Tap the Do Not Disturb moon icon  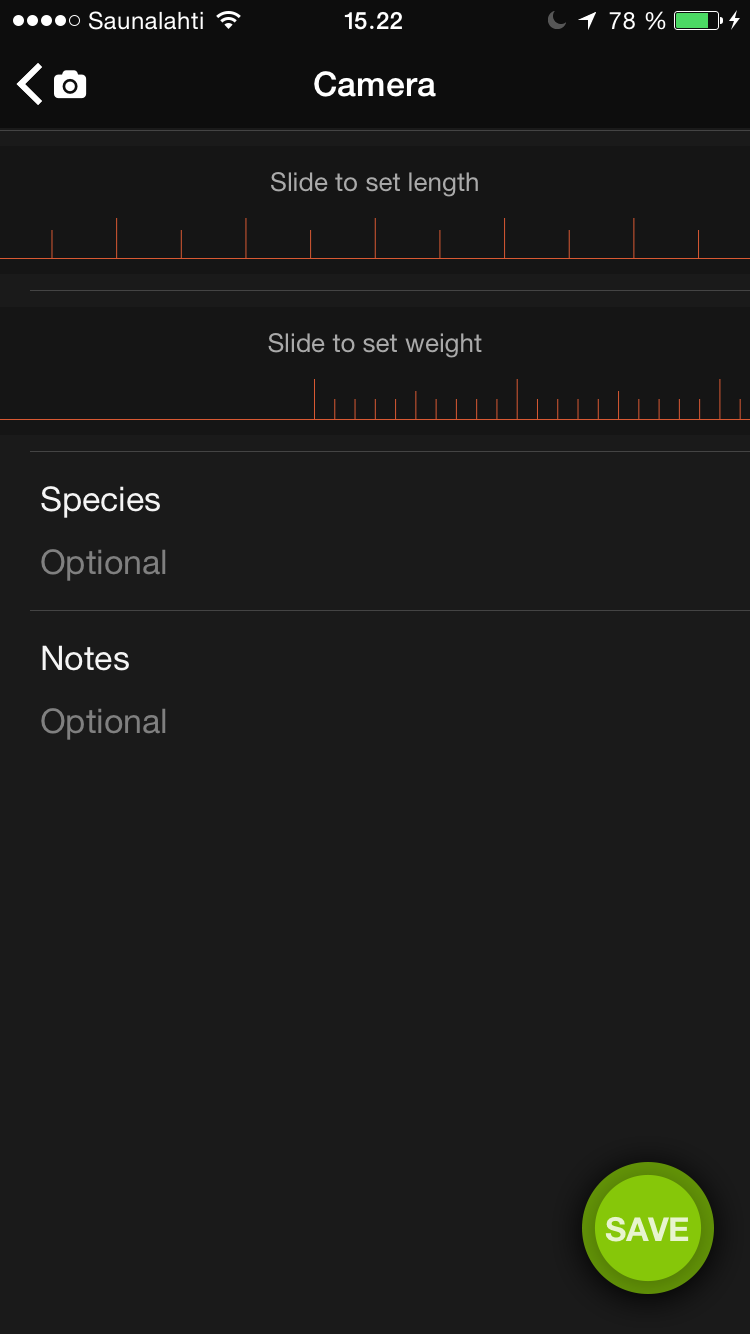click(557, 21)
